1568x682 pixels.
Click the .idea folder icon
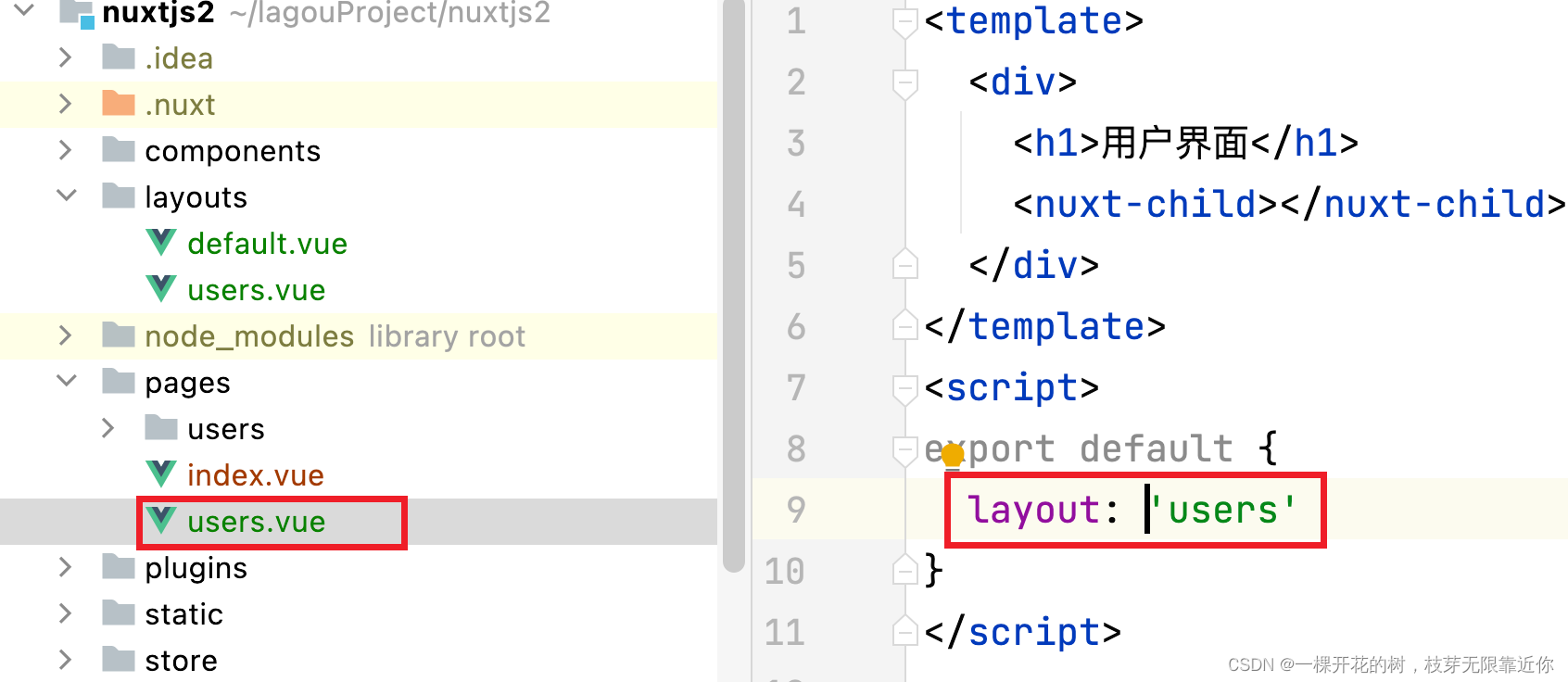[x=119, y=57]
